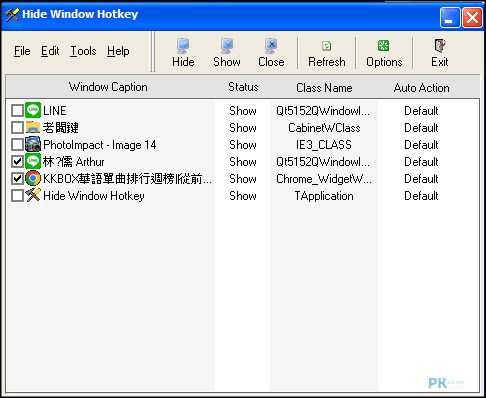
Task: Click the Auto Action column header
Action: pyautogui.click(x=421, y=88)
